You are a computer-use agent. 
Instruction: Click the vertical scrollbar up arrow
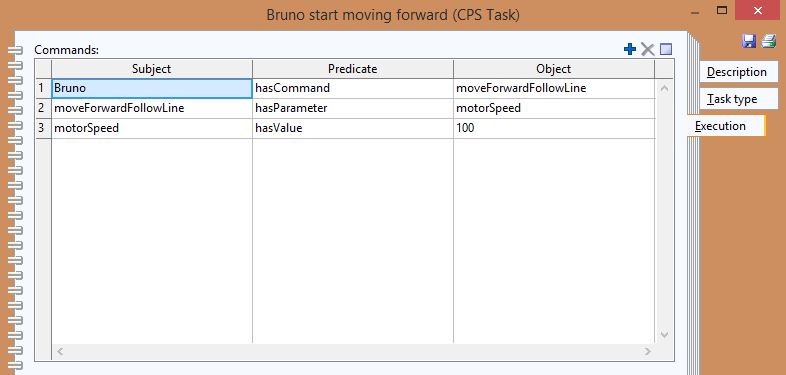point(665,88)
